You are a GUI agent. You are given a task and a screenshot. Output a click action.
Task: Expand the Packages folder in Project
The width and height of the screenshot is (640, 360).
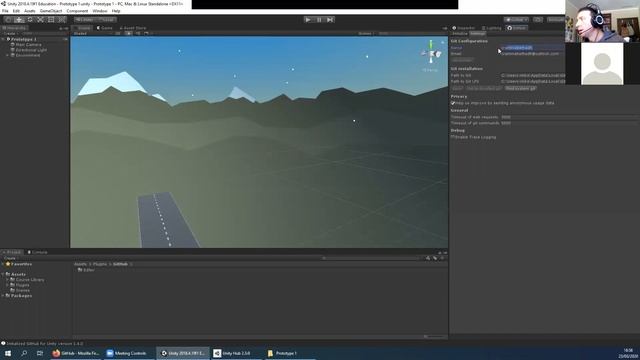(x=3, y=296)
